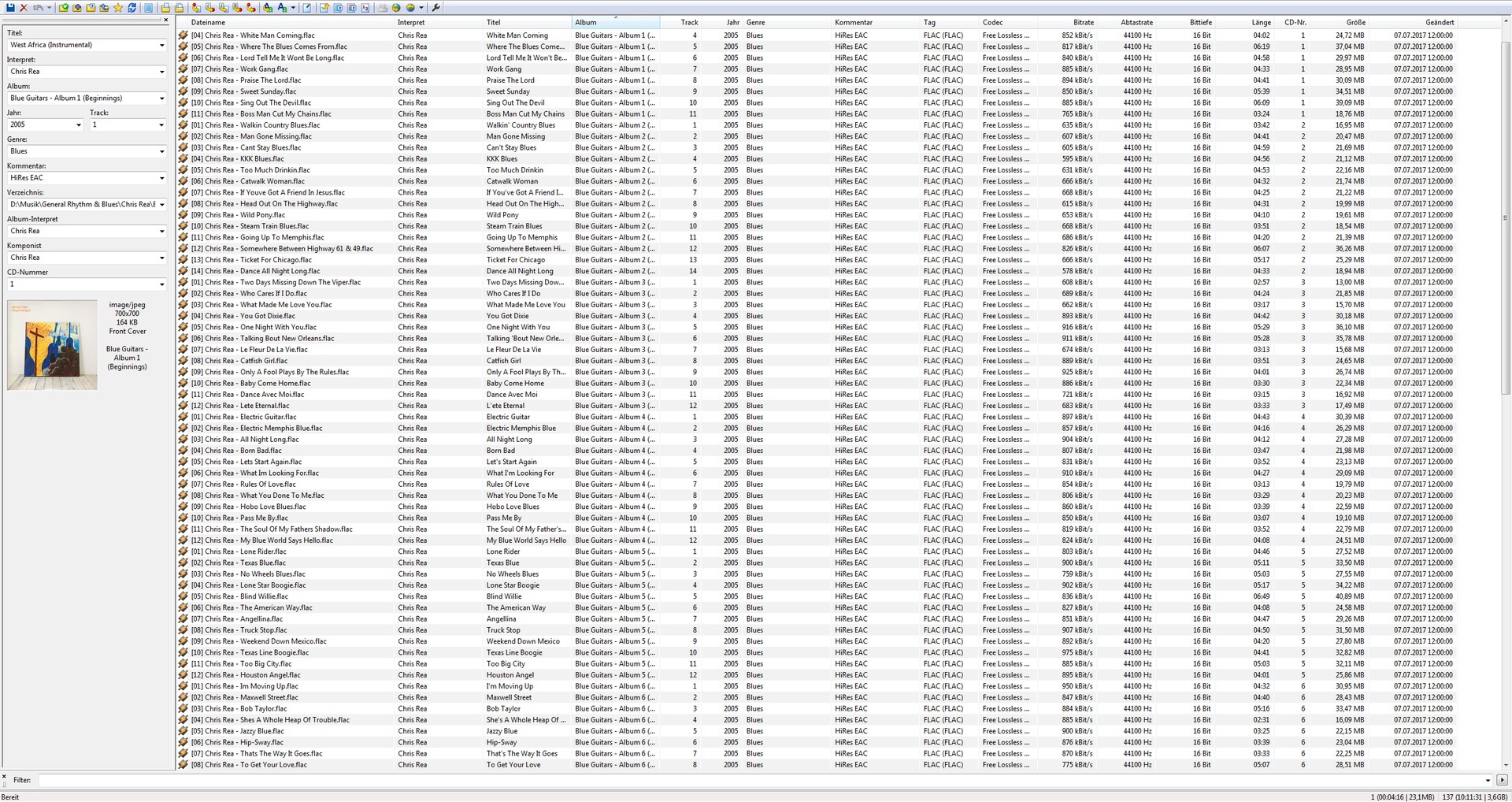Click the yellow star favorites icon
Image resolution: width=1512 pixels, height=802 pixels.
click(x=118, y=8)
